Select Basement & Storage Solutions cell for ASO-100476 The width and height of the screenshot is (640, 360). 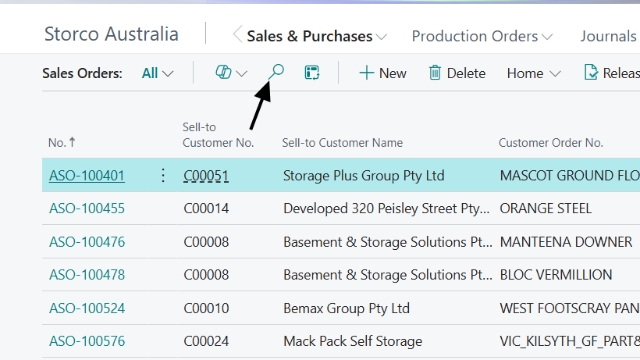click(x=388, y=242)
